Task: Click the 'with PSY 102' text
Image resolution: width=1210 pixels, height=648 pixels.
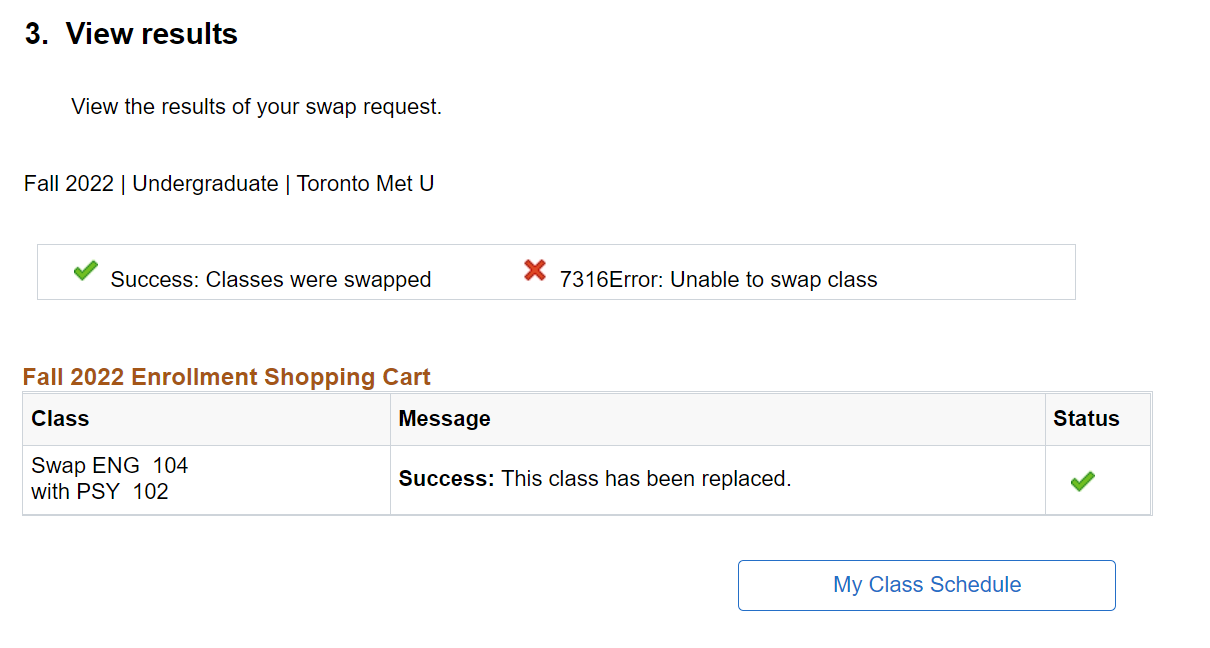Action: [100, 492]
